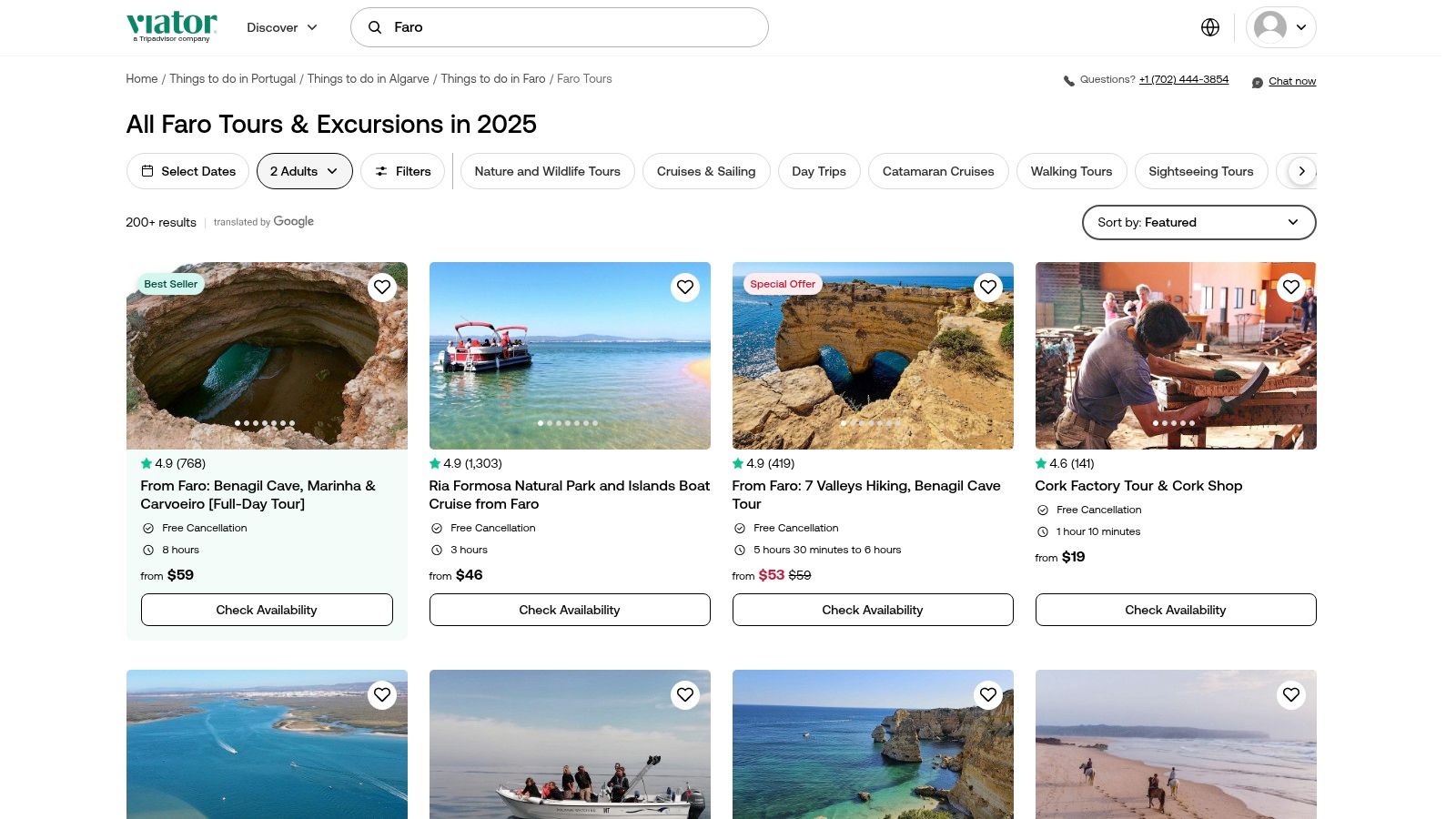
Task: Check Availability for 7 Valleys Hiking tour
Action: [x=873, y=610]
